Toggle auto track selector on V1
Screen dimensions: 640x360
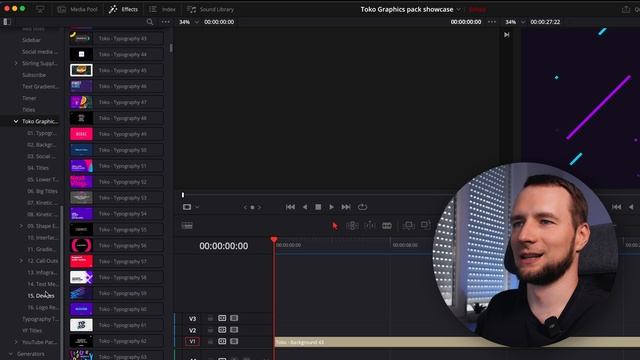pyautogui.click(x=222, y=341)
